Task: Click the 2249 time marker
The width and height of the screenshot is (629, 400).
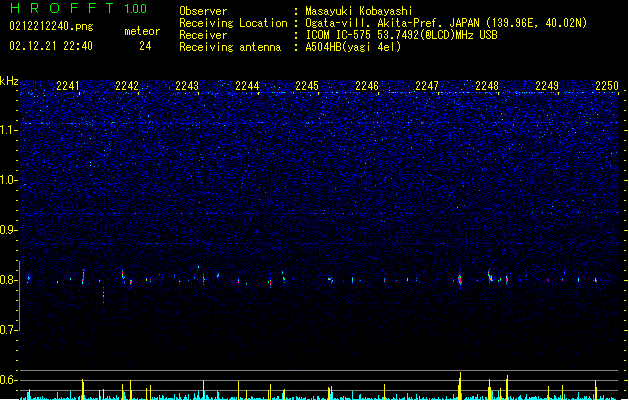Action: click(547, 86)
